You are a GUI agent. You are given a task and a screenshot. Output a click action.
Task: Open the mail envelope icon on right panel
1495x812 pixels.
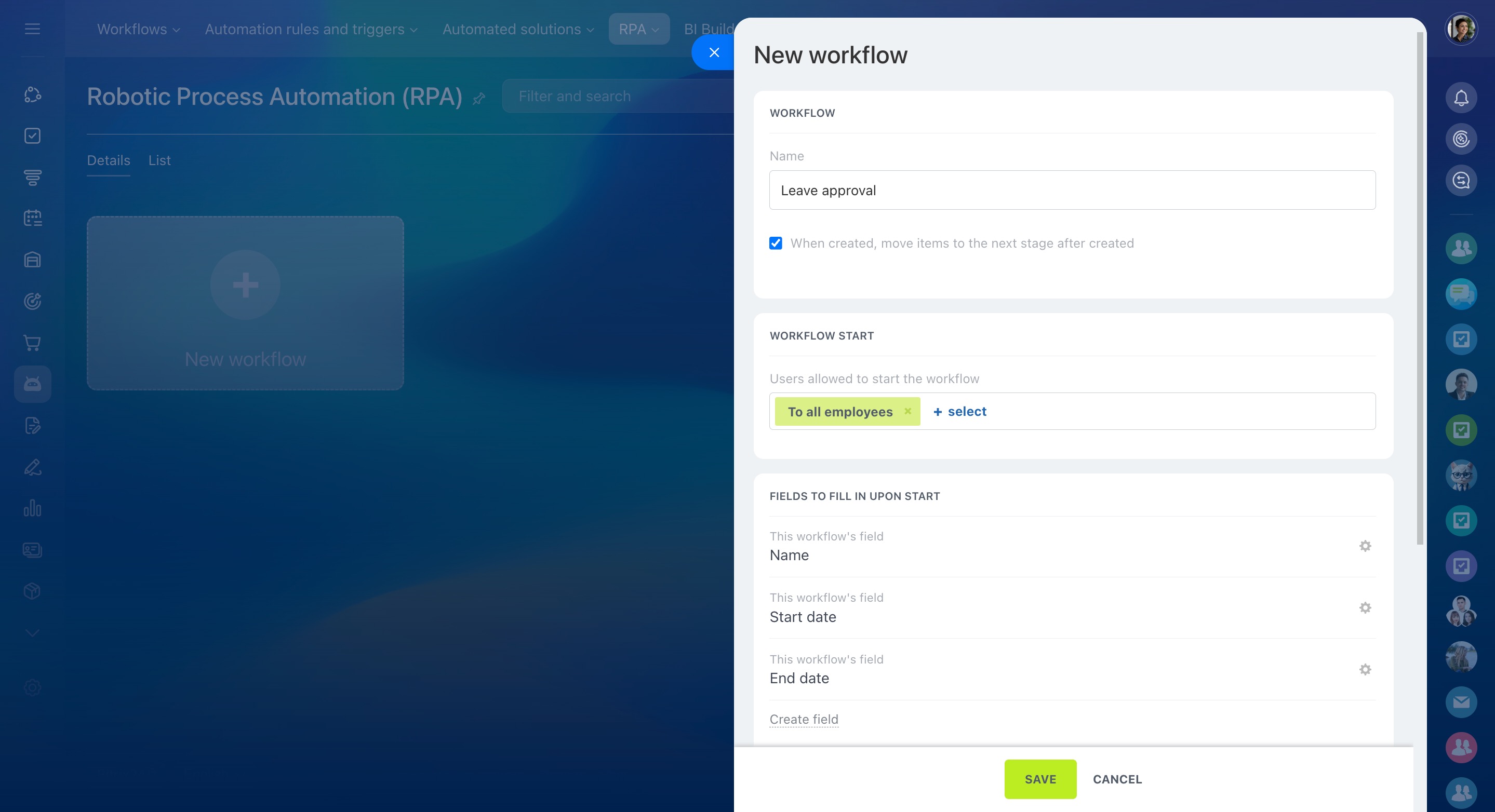click(x=1461, y=702)
